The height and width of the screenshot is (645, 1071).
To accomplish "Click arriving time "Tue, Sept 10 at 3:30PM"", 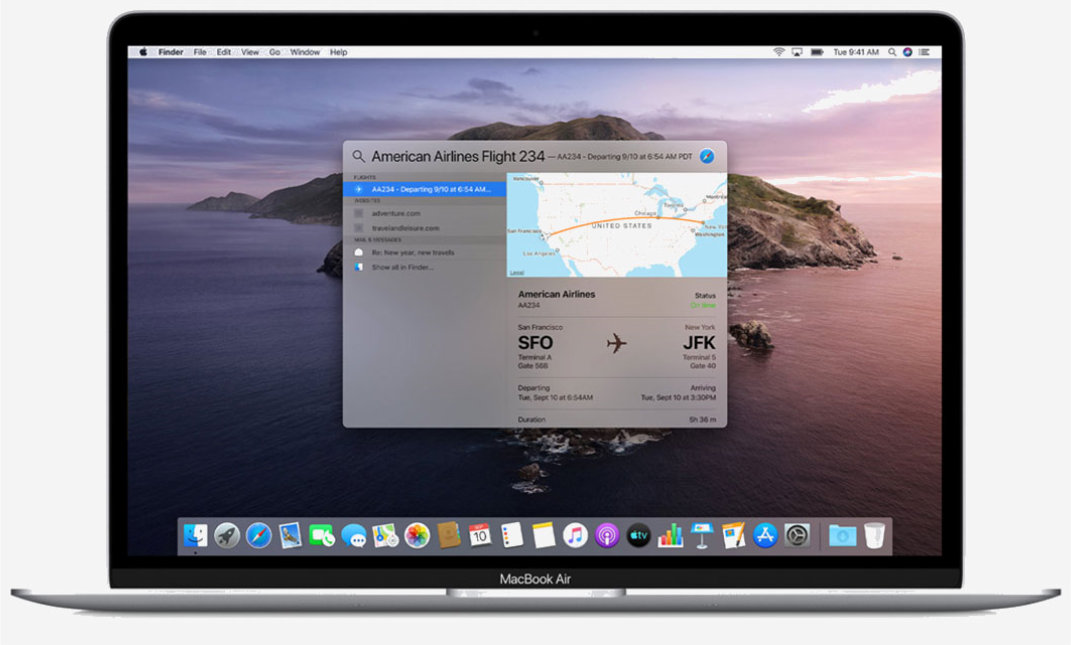I will pos(678,397).
